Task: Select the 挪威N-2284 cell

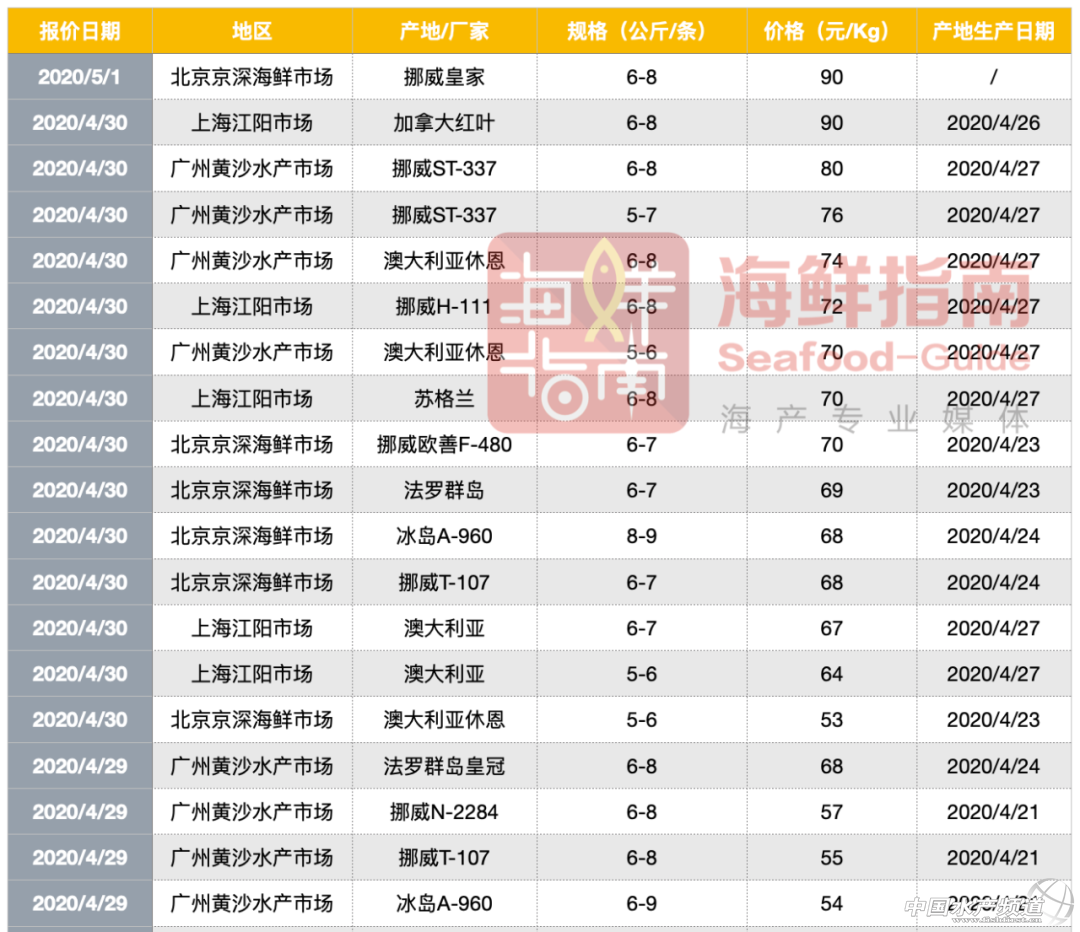Action: click(x=444, y=812)
